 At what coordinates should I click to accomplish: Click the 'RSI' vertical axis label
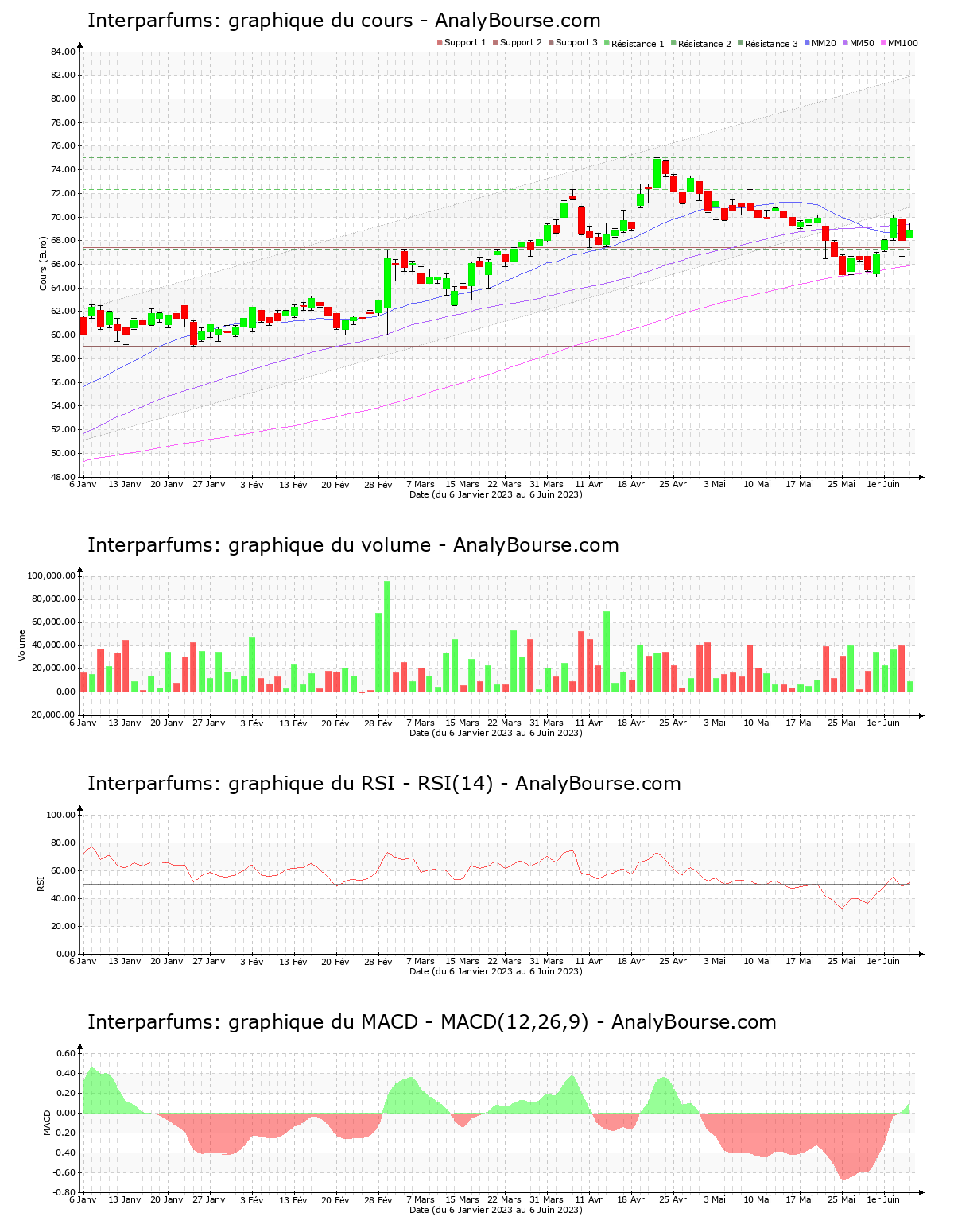pyautogui.click(x=41, y=883)
